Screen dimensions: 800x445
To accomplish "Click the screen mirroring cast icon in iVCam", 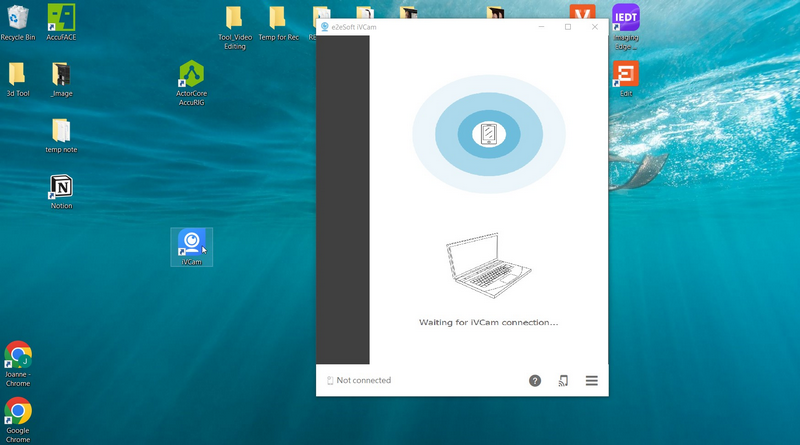I will [x=563, y=381].
